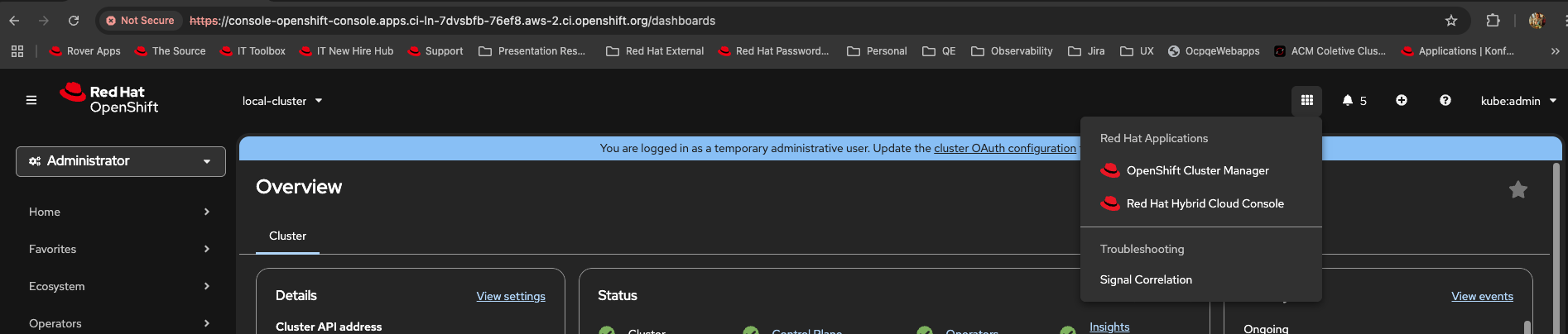The height and width of the screenshot is (334, 1568).
Task: Reload the page in browser
Action: tap(74, 21)
